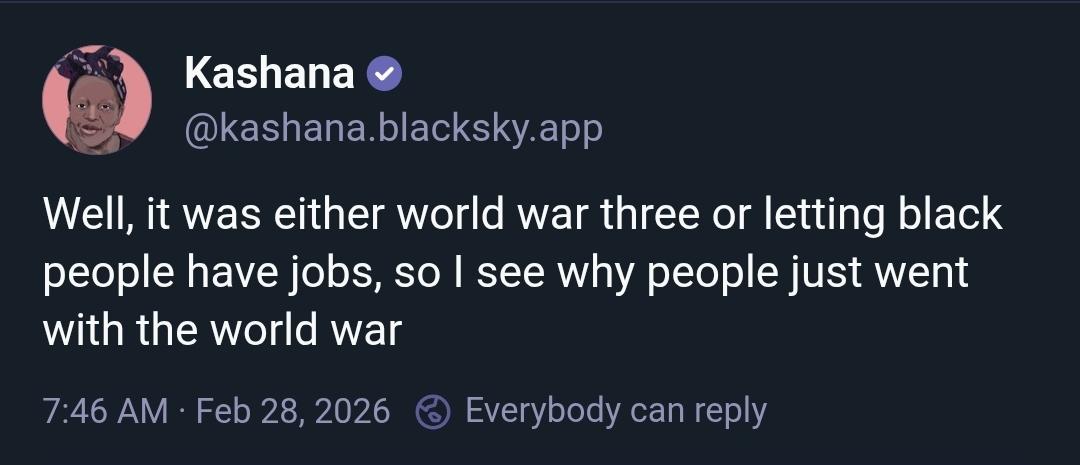The height and width of the screenshot is (465, 1080).
Task: Click the last line of the post text
Action: tap(222, 330)
